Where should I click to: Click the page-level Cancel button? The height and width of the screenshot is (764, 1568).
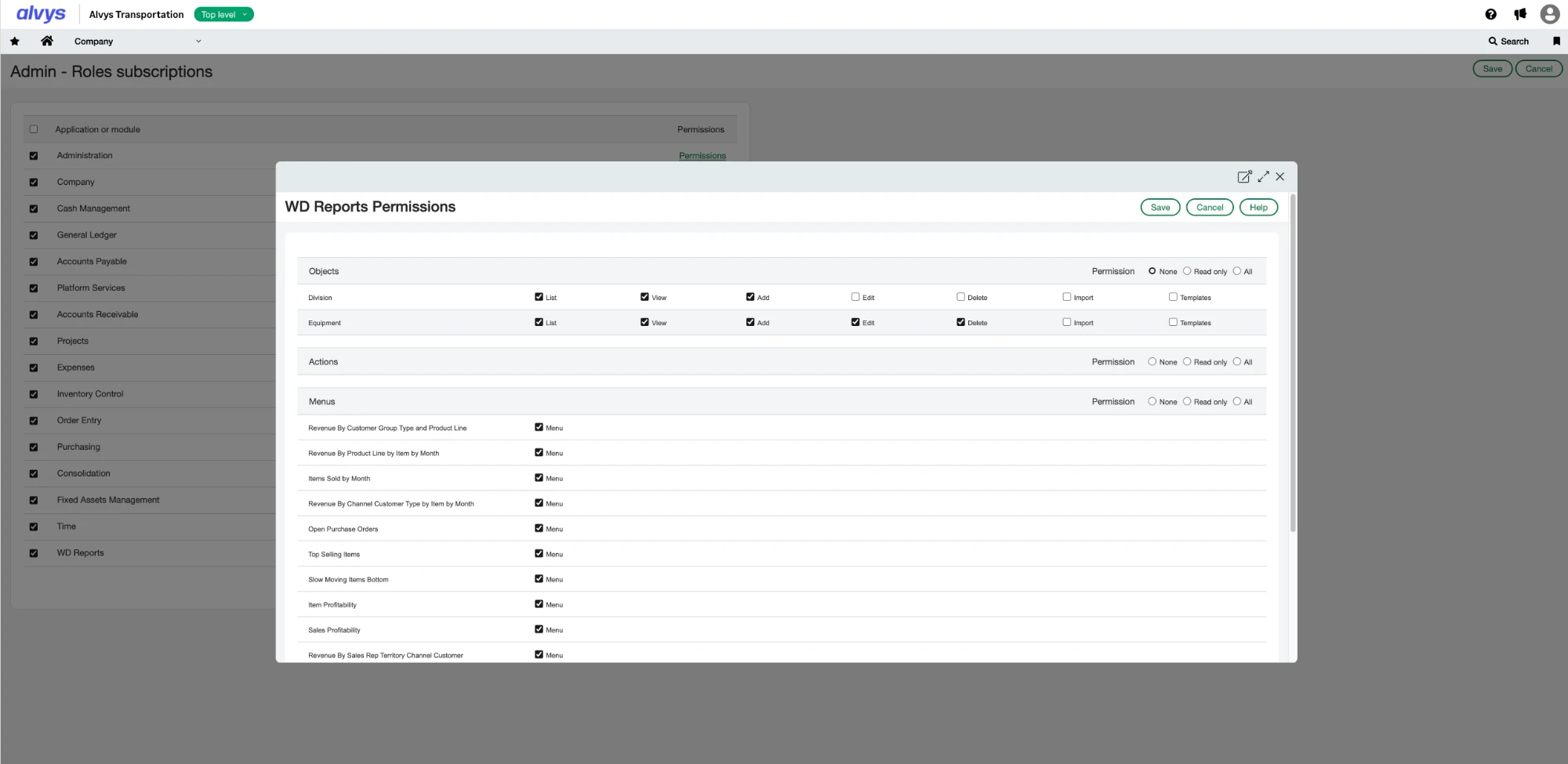pyautogui.click(x=1539, y=69)
